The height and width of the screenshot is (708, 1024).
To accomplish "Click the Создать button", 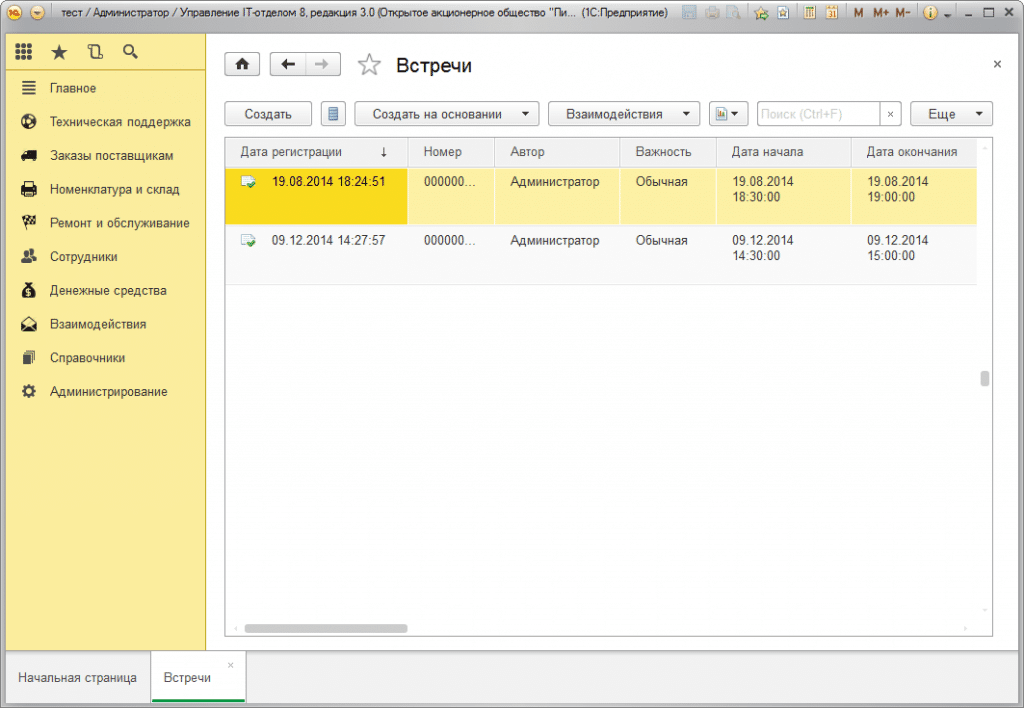I will pos(268,114).
